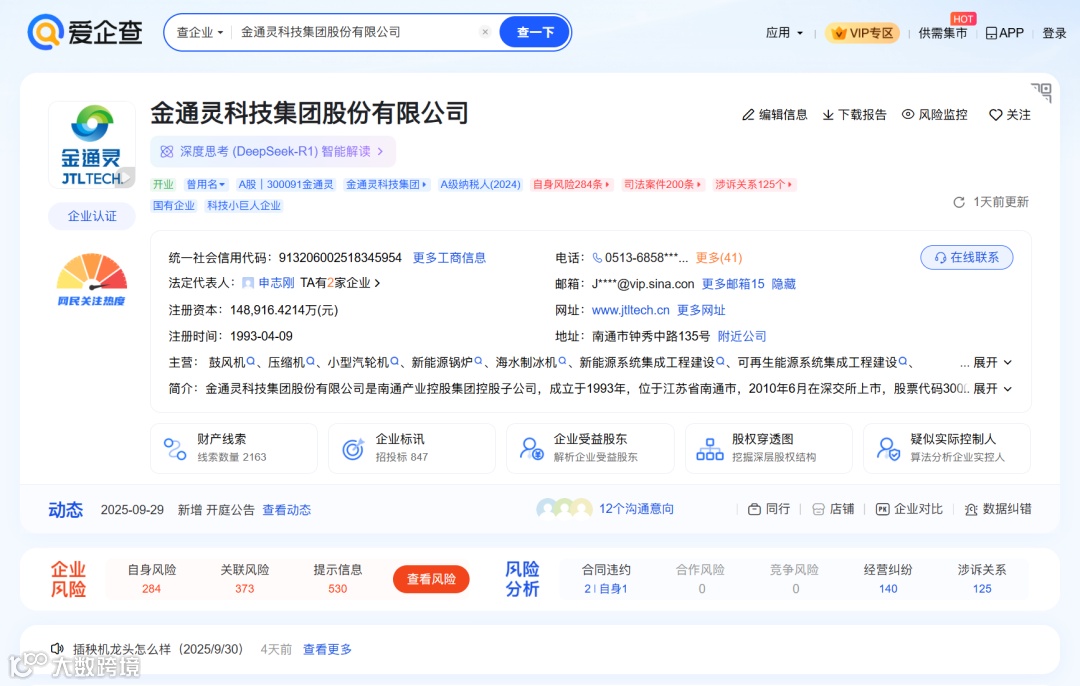Search 小型汽轮机 via its magnifier icon
Image resolution: width=1080 pixels, height=686 pixels.
point(395,361)
